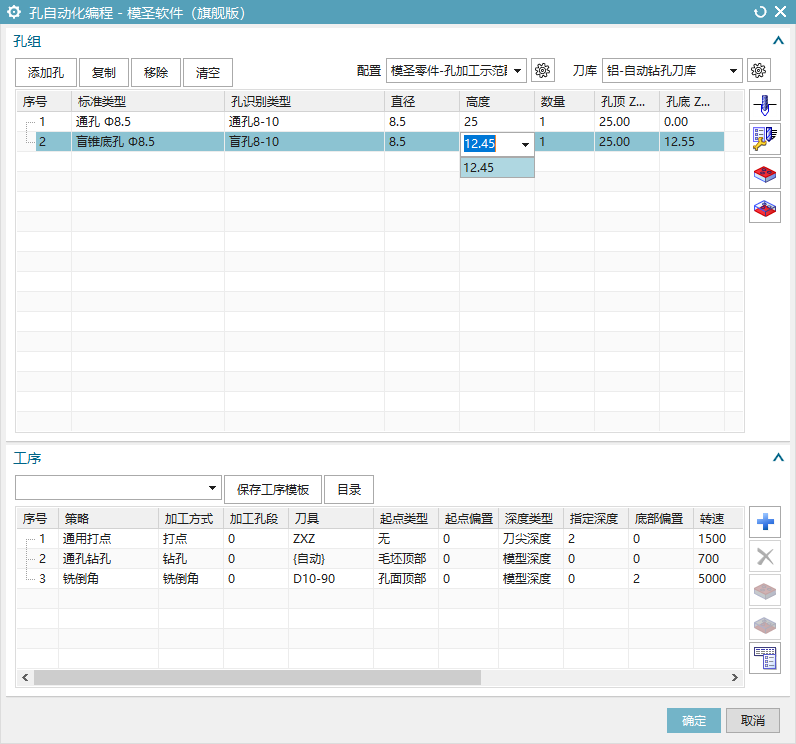This screenshot has width=796, height=744.
Task: Open the table list icon in 工序
Action: pos(765,658)
